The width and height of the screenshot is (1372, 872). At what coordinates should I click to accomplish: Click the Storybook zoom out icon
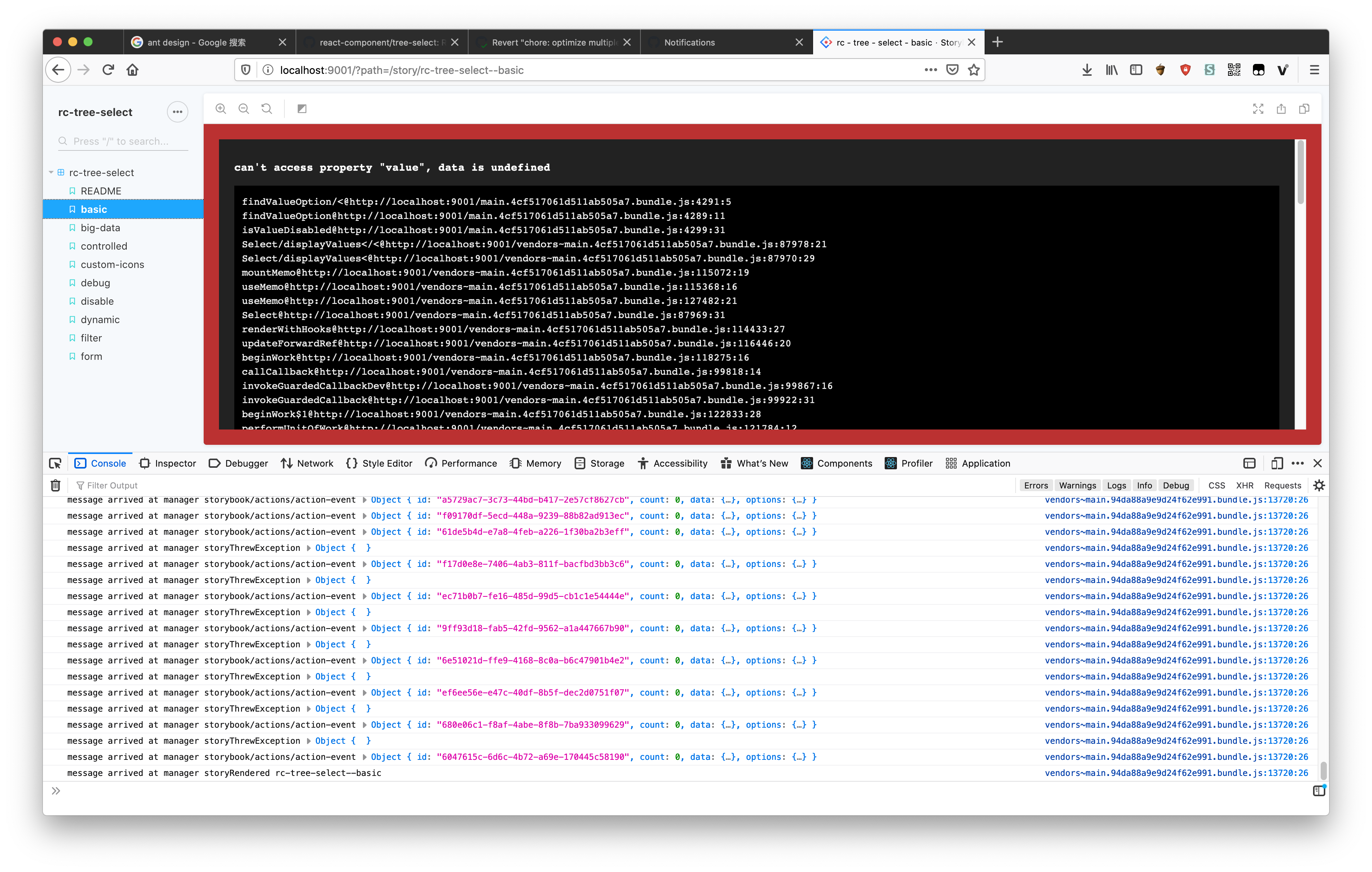[244, 109]
